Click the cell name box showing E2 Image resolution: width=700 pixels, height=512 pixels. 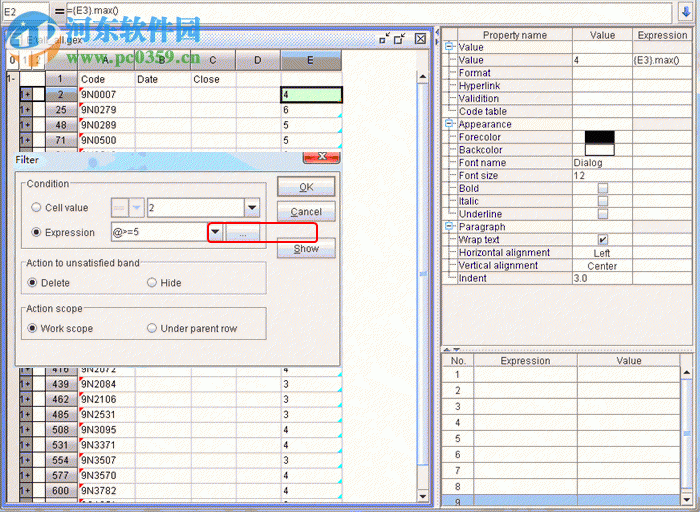pyautogui.click(x=25, y=11)
